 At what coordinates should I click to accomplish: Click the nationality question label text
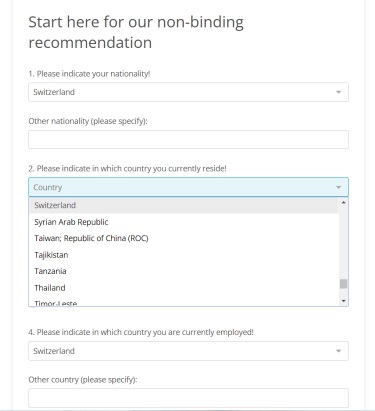click(x=89, y=74)
